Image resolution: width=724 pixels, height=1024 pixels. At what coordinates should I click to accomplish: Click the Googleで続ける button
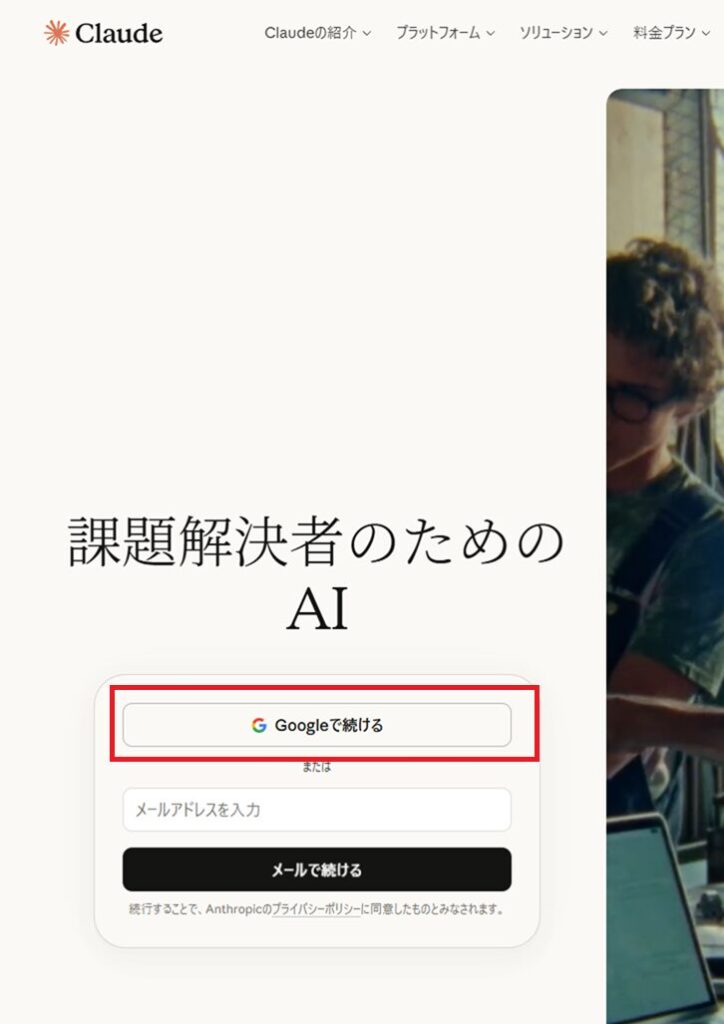pos(317,725)
